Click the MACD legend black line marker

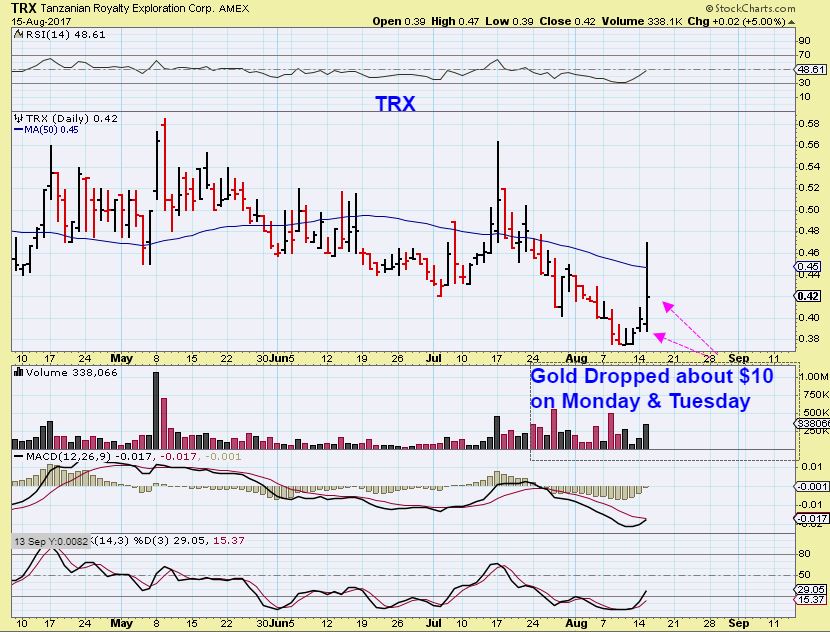click(x=19, y=456)
